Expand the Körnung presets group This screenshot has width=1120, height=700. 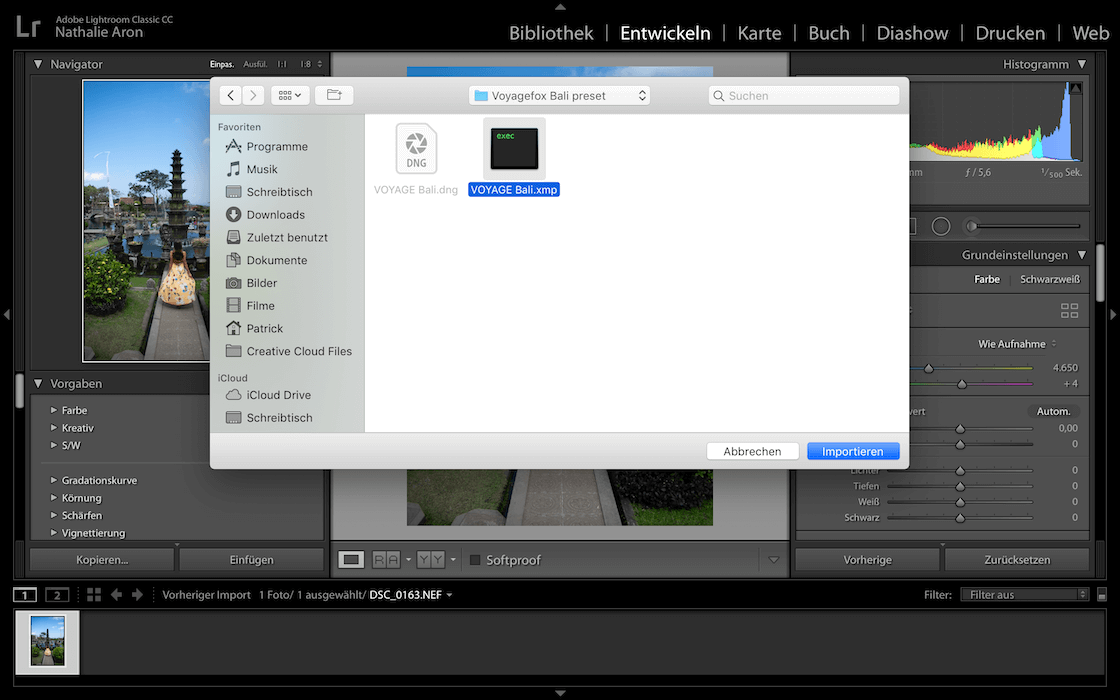(x=54, y=498)
